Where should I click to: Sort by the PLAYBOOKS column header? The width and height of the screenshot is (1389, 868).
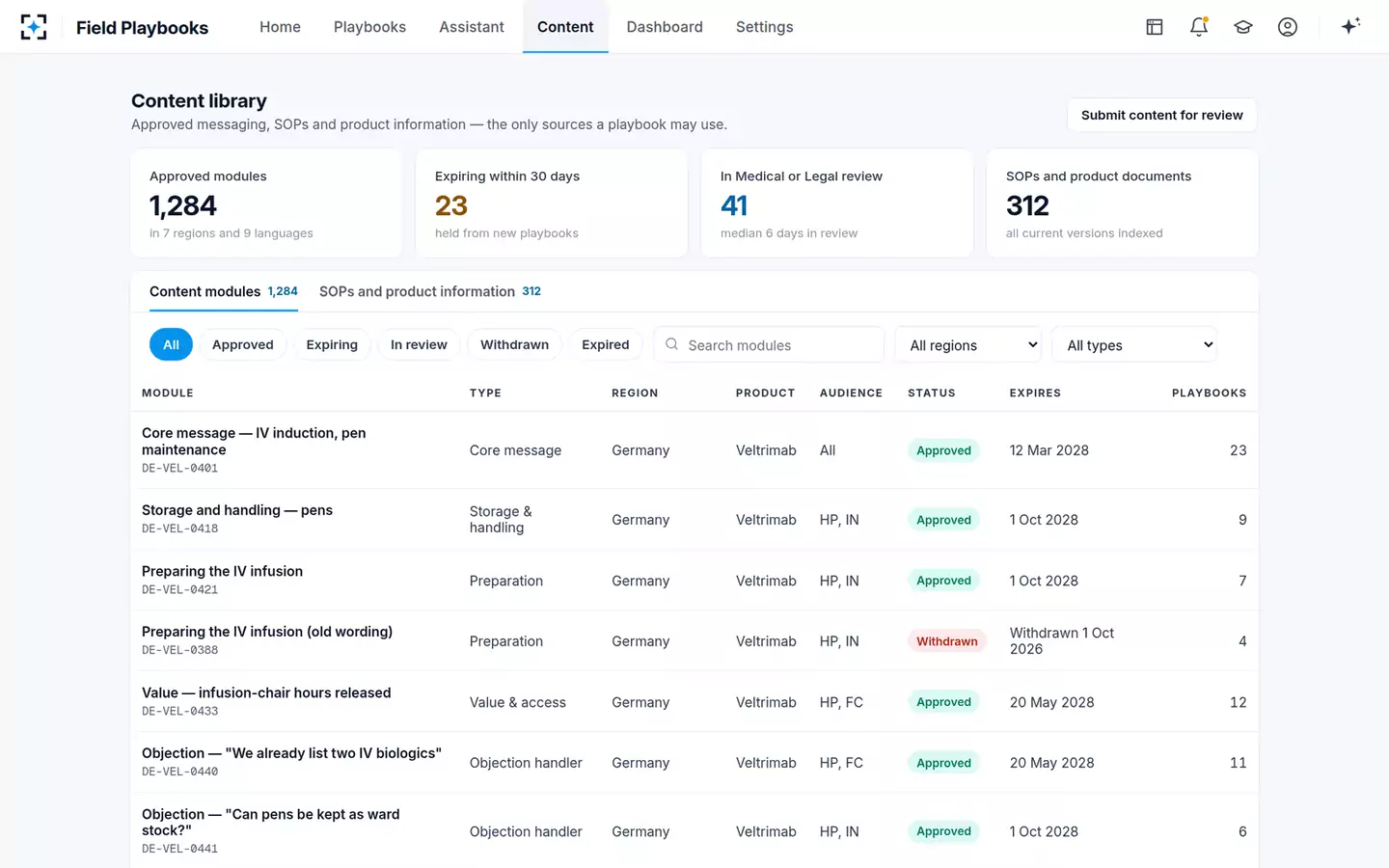click(1209, 393)
